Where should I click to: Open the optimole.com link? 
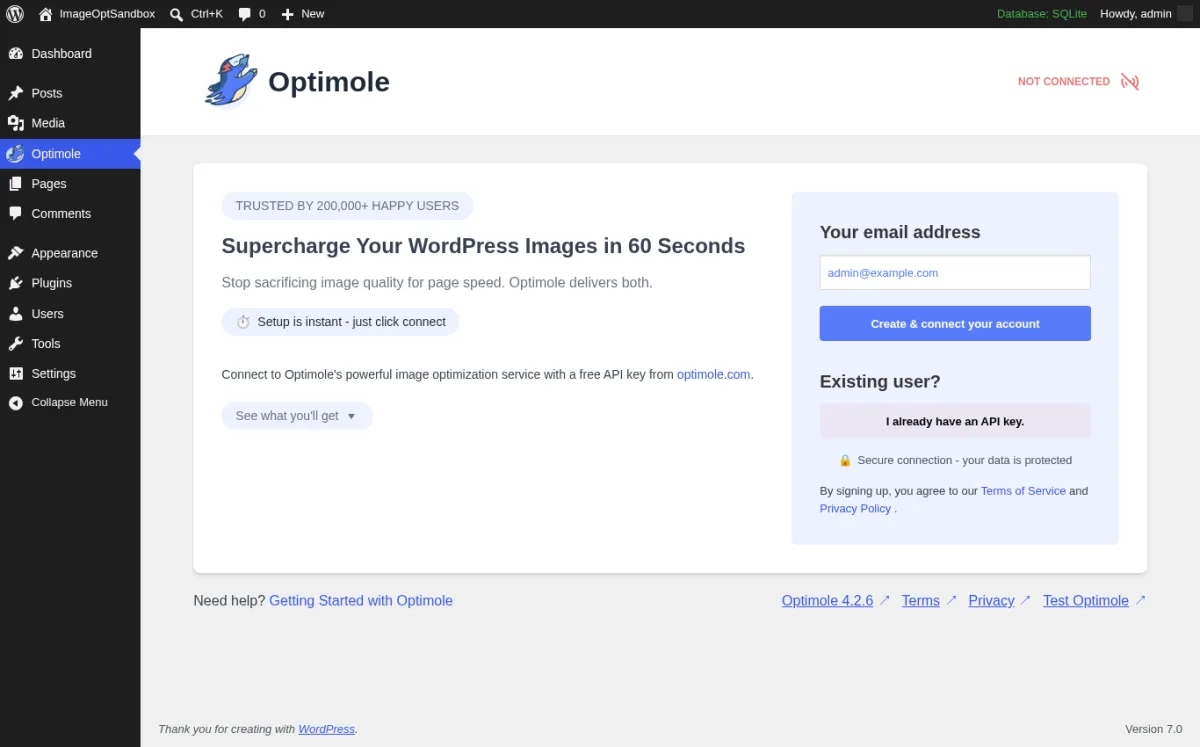pyautogui.click(x=713, y=375)
